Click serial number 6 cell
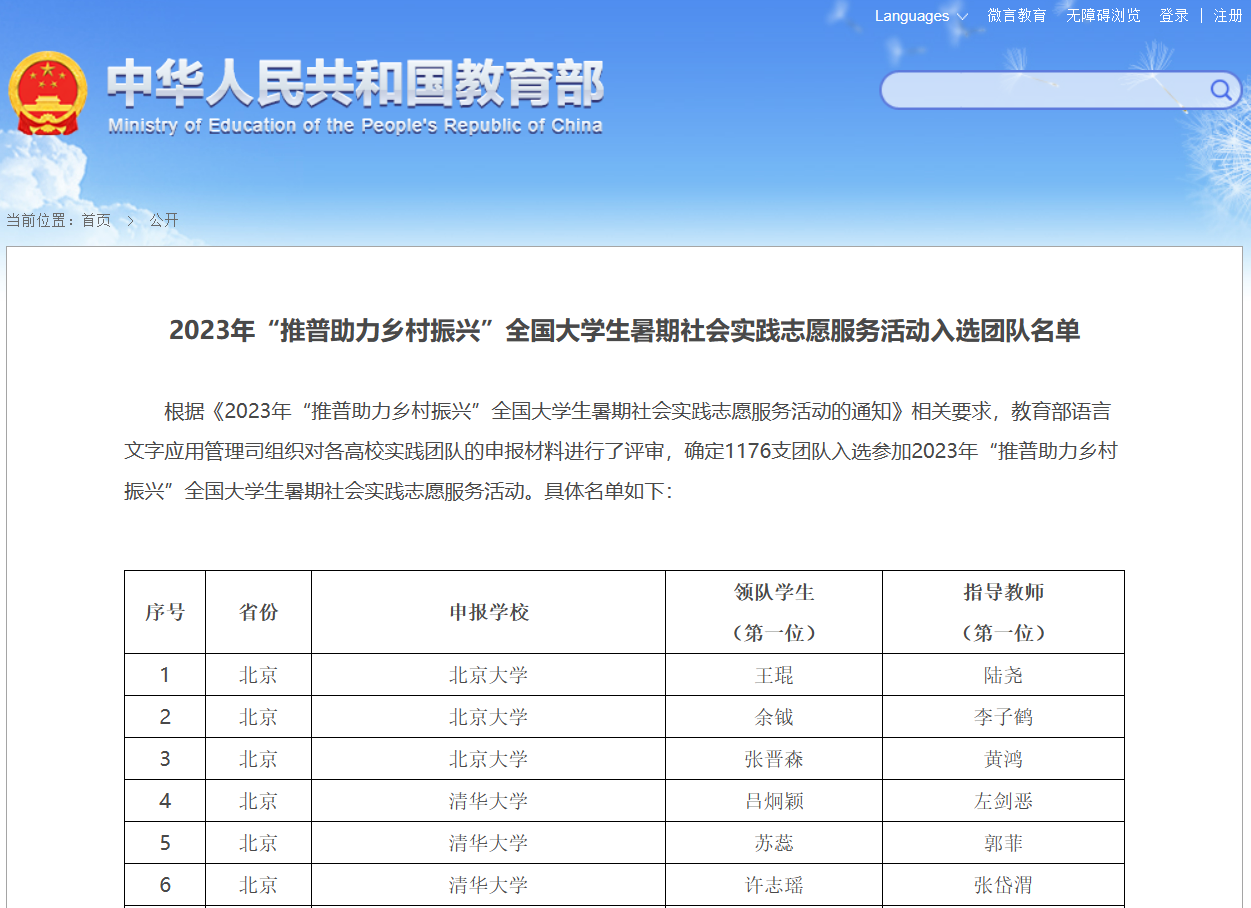 (x=165, y=885)
